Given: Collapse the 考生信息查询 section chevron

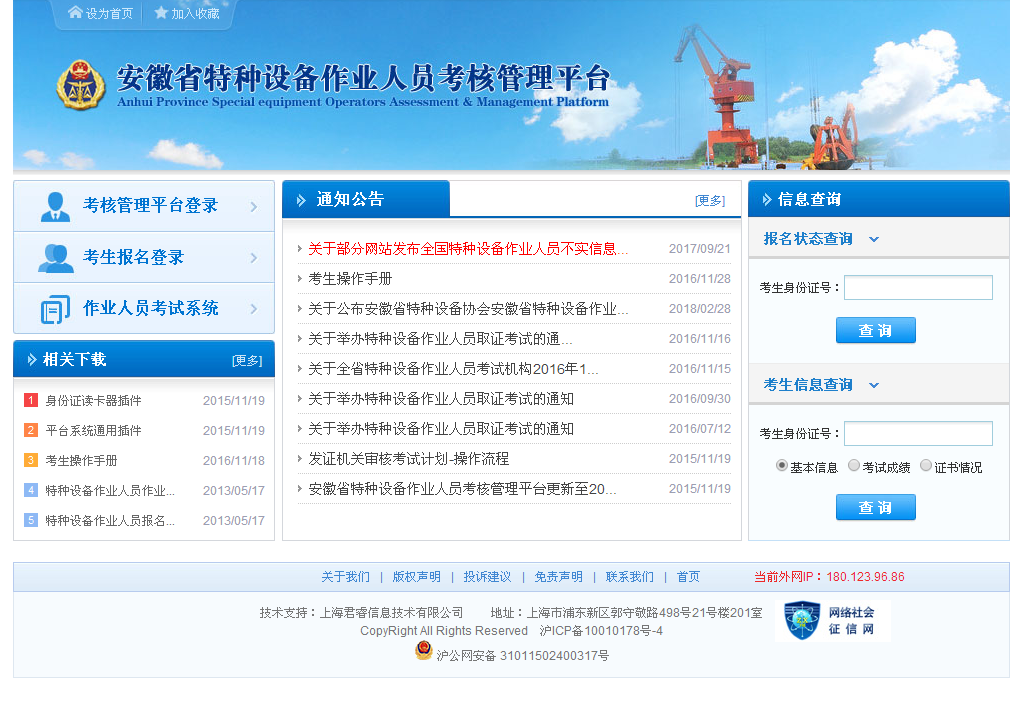Looking at the screenshot, I should 874,385.
